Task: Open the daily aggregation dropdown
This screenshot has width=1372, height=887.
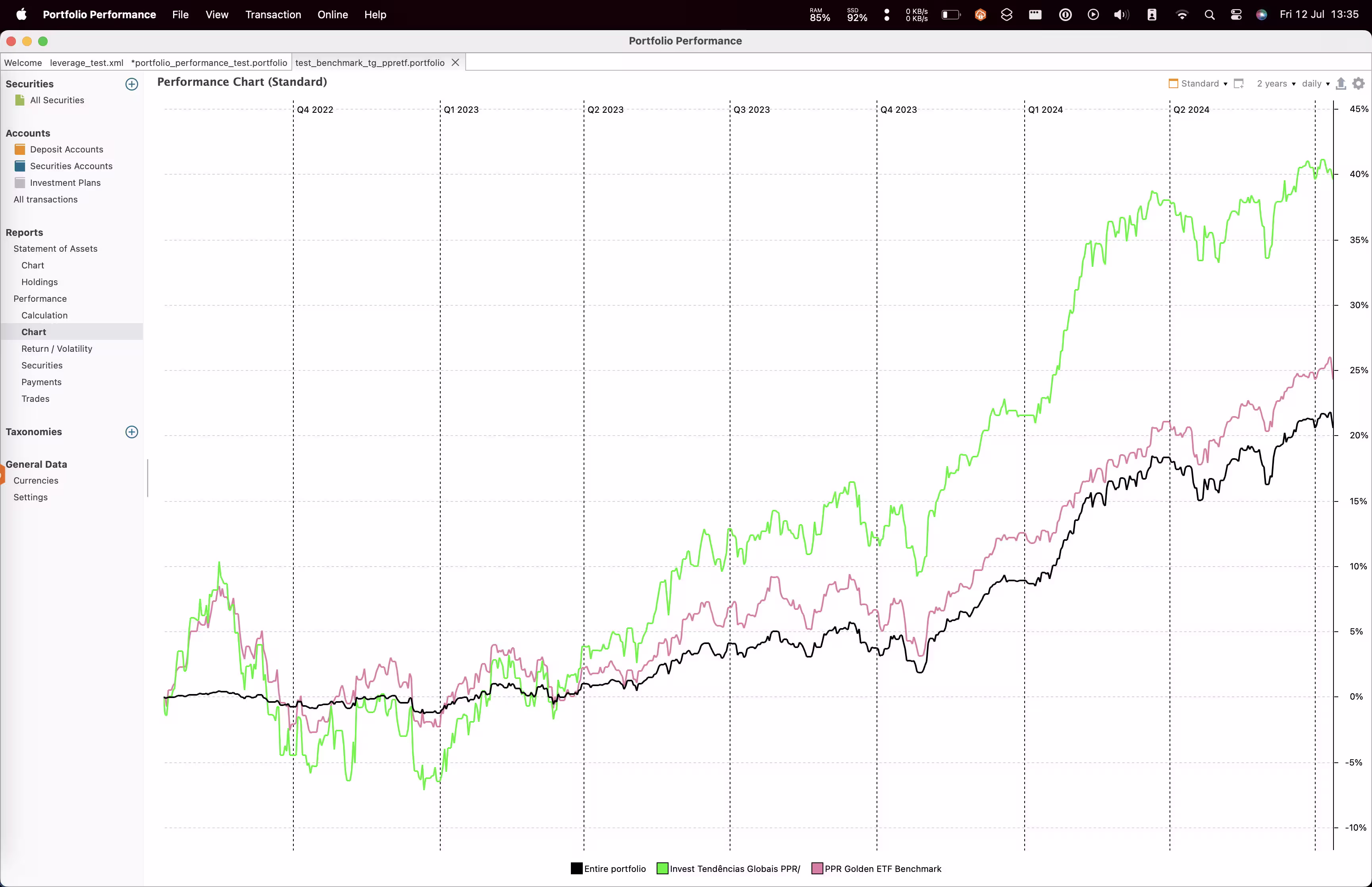Action: pos(1316,83)
